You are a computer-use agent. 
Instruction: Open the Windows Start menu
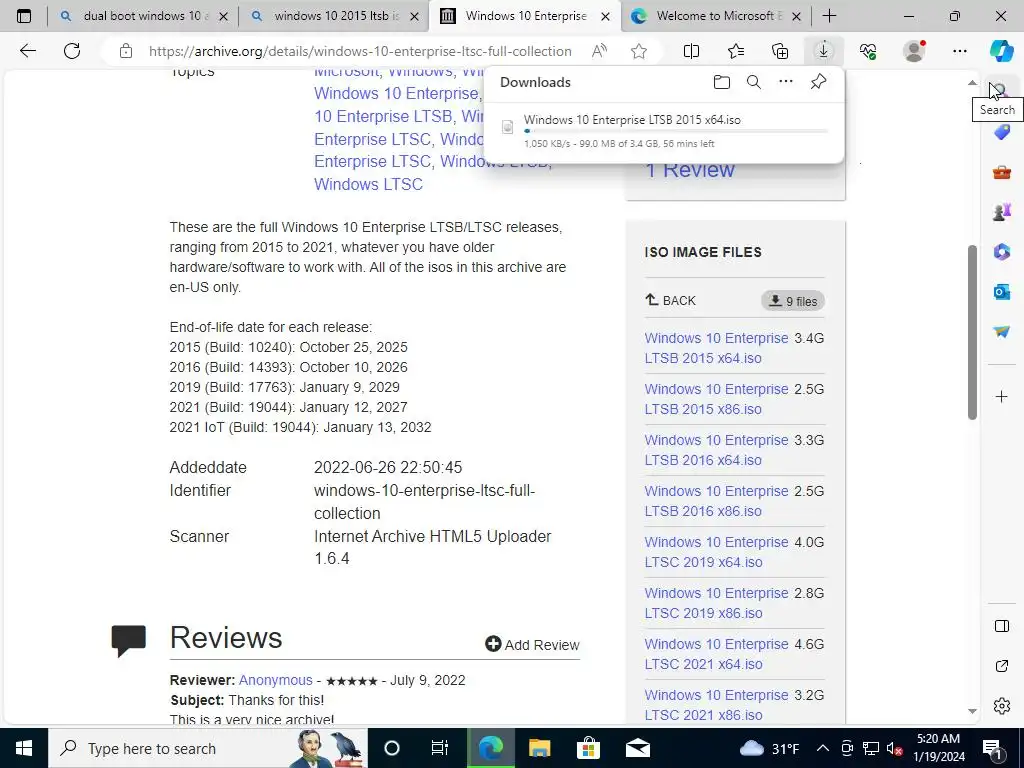click(x=24, y=748)
